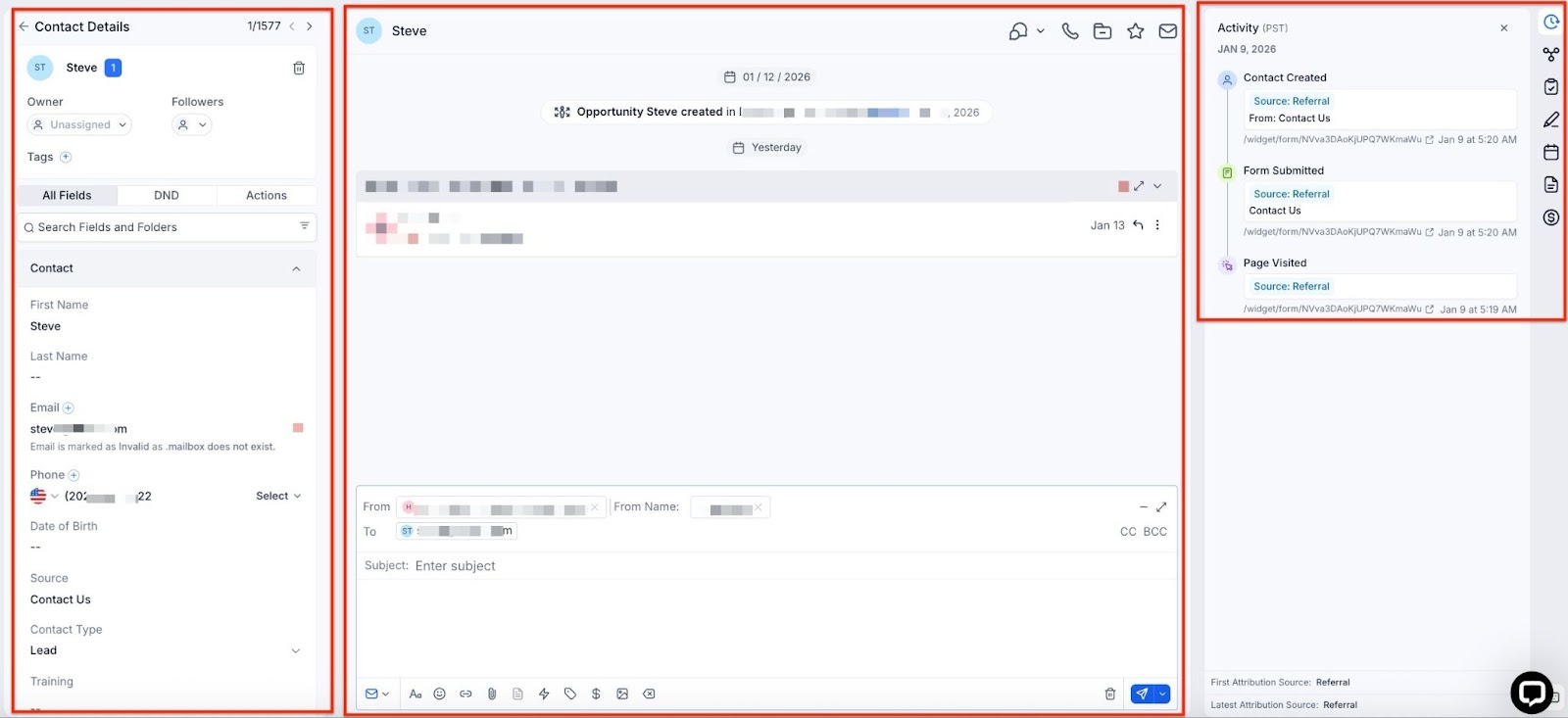Add another phone using the plus icon
Screen dimensions: 1568x718
pyautogui.click(x=73, y=475)
